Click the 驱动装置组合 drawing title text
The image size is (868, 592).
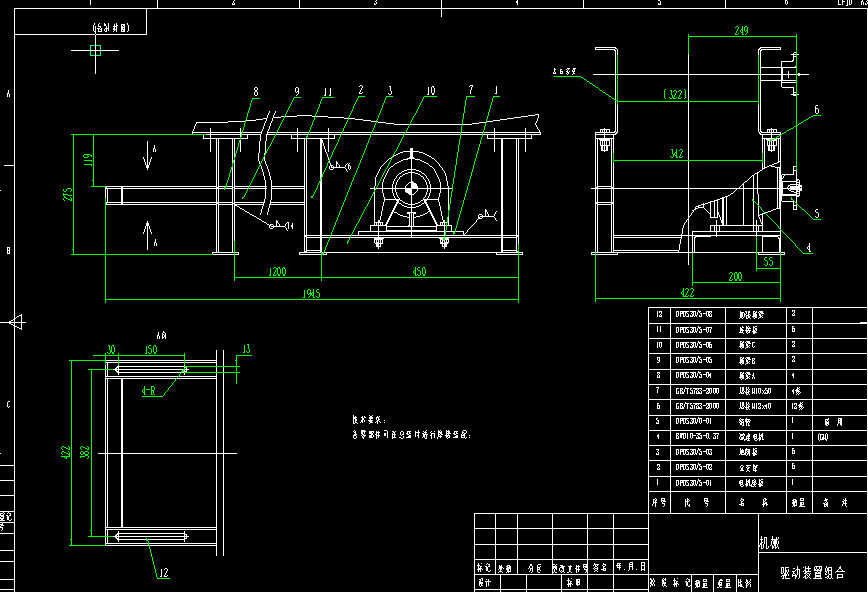click(813, 573)
